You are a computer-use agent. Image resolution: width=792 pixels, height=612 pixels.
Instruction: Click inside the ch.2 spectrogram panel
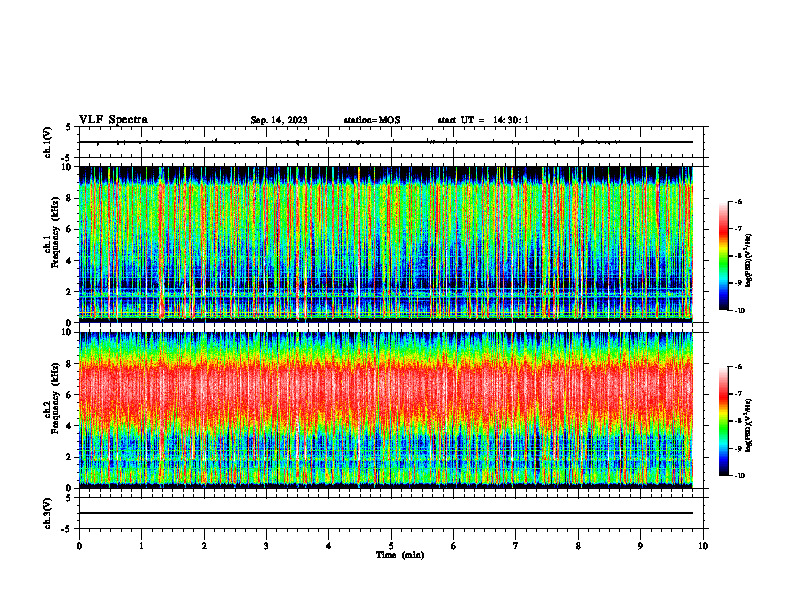386,410
